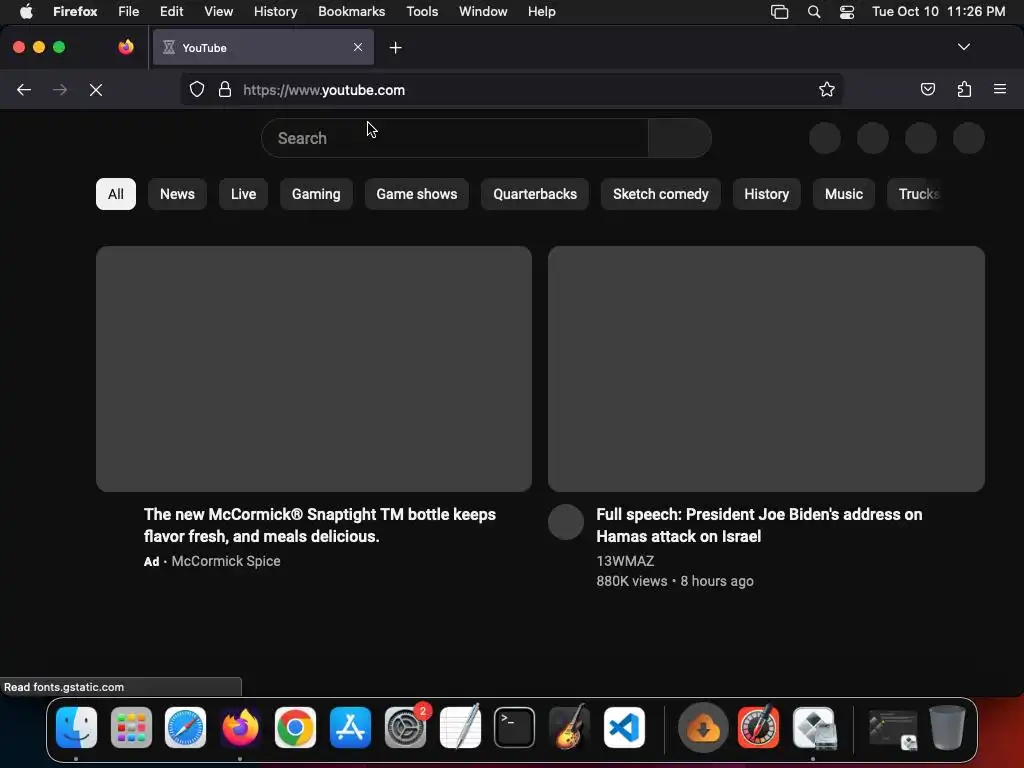Open Launchpad from the Dock
The image size is (1024, 768).
click(x=131, y=728)
